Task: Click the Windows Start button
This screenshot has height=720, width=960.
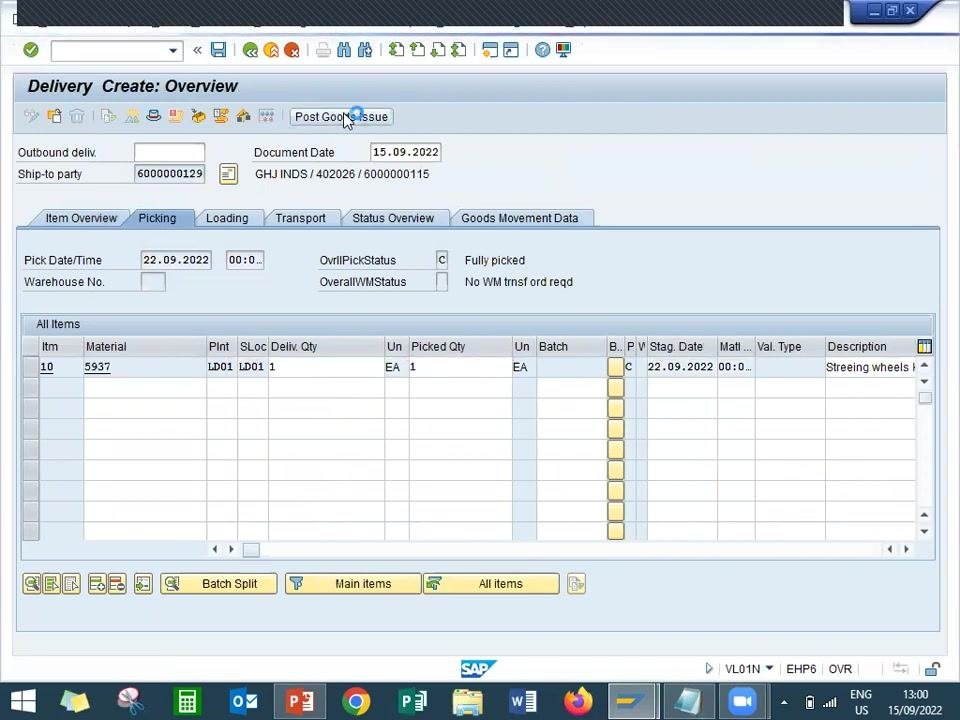Action: coord(23,702)
